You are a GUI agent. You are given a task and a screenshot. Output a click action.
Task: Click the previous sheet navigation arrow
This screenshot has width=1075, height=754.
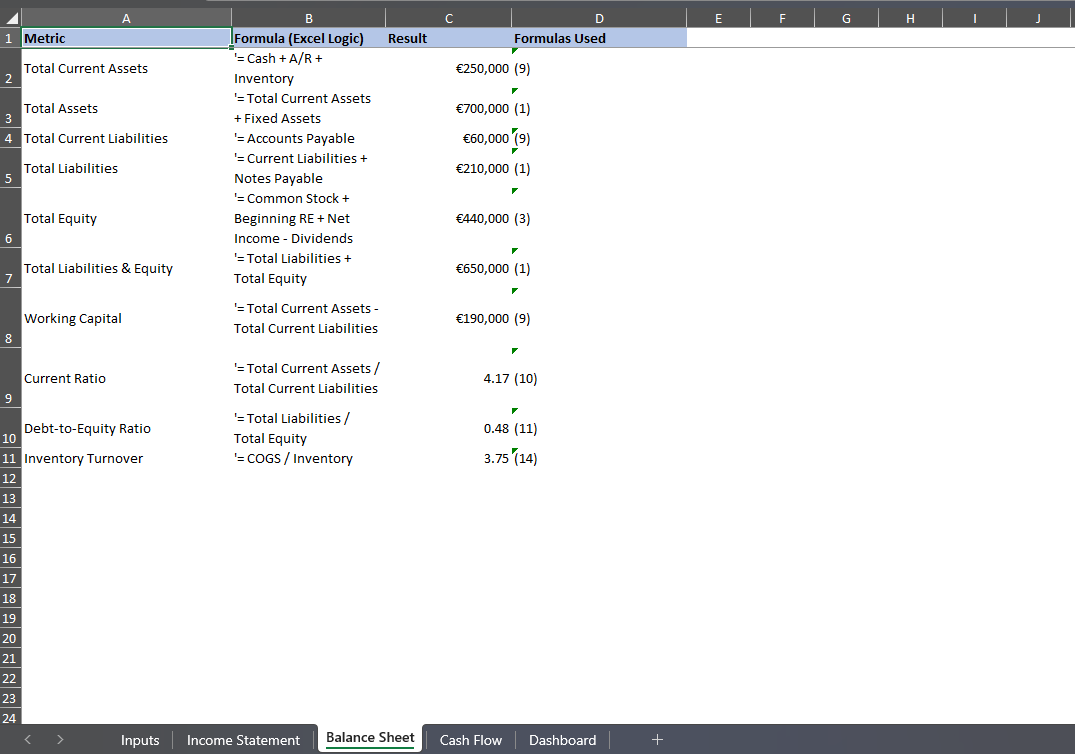[28, 740]
